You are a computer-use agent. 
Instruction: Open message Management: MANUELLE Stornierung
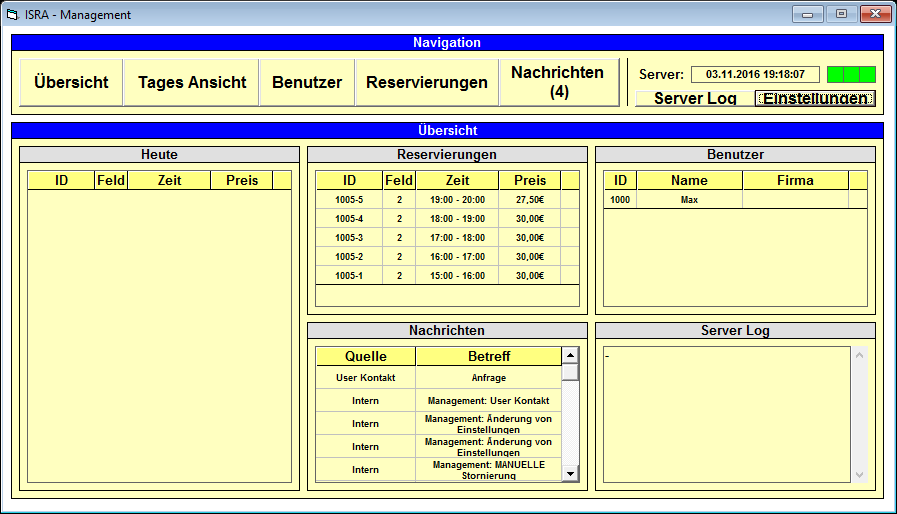point(489,470)
